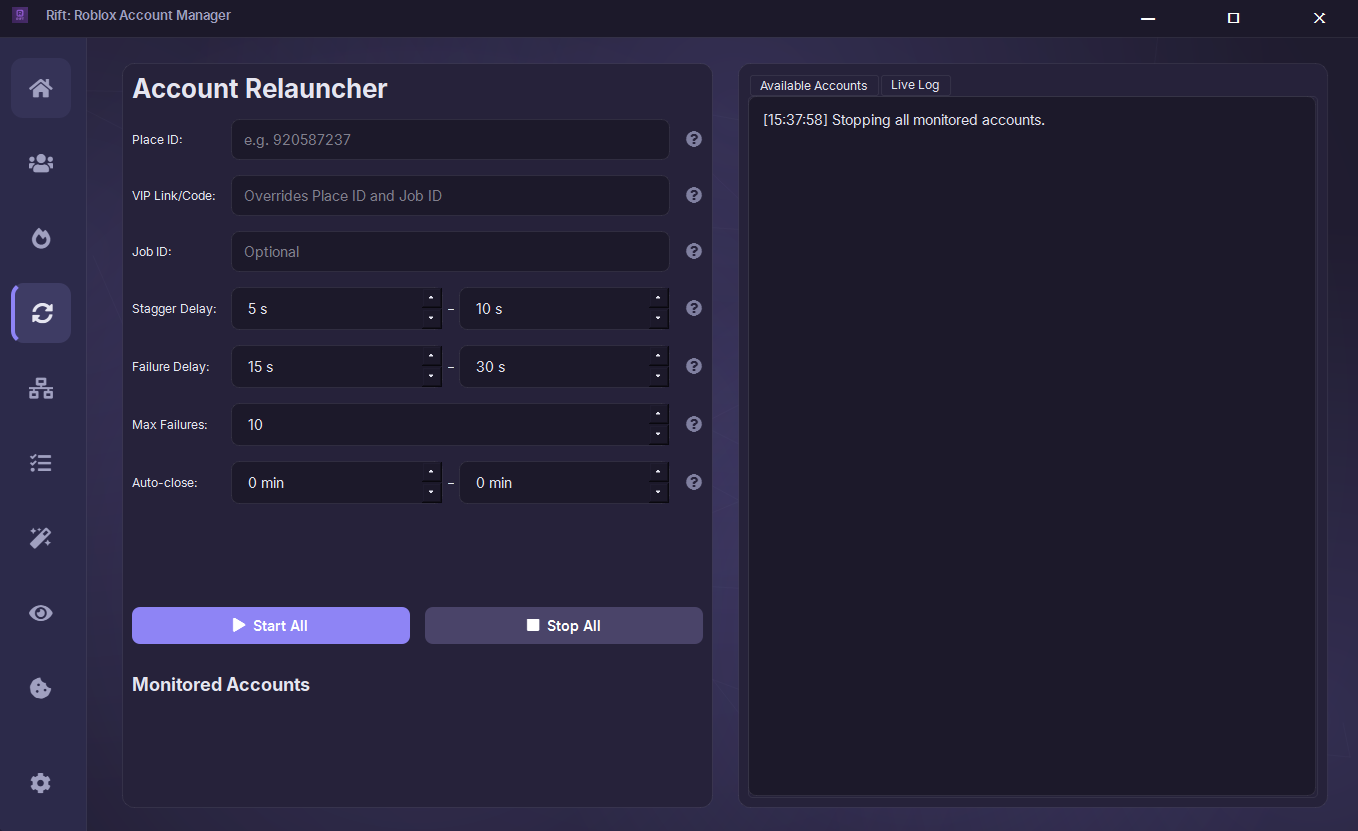Show help for Max Failures setting

click(694, 424)
